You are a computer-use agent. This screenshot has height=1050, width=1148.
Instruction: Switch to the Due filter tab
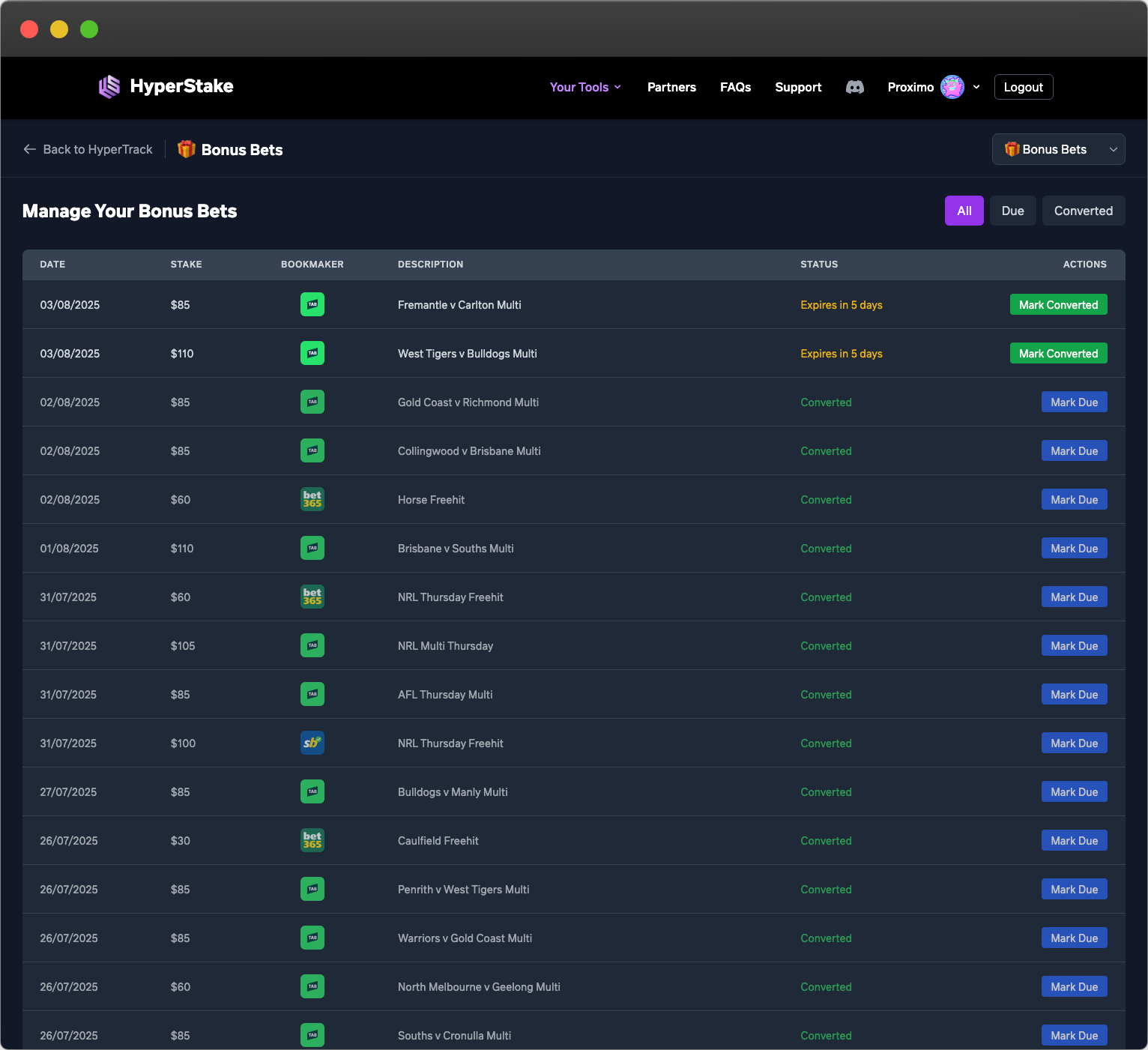[x=1013, y=211]
